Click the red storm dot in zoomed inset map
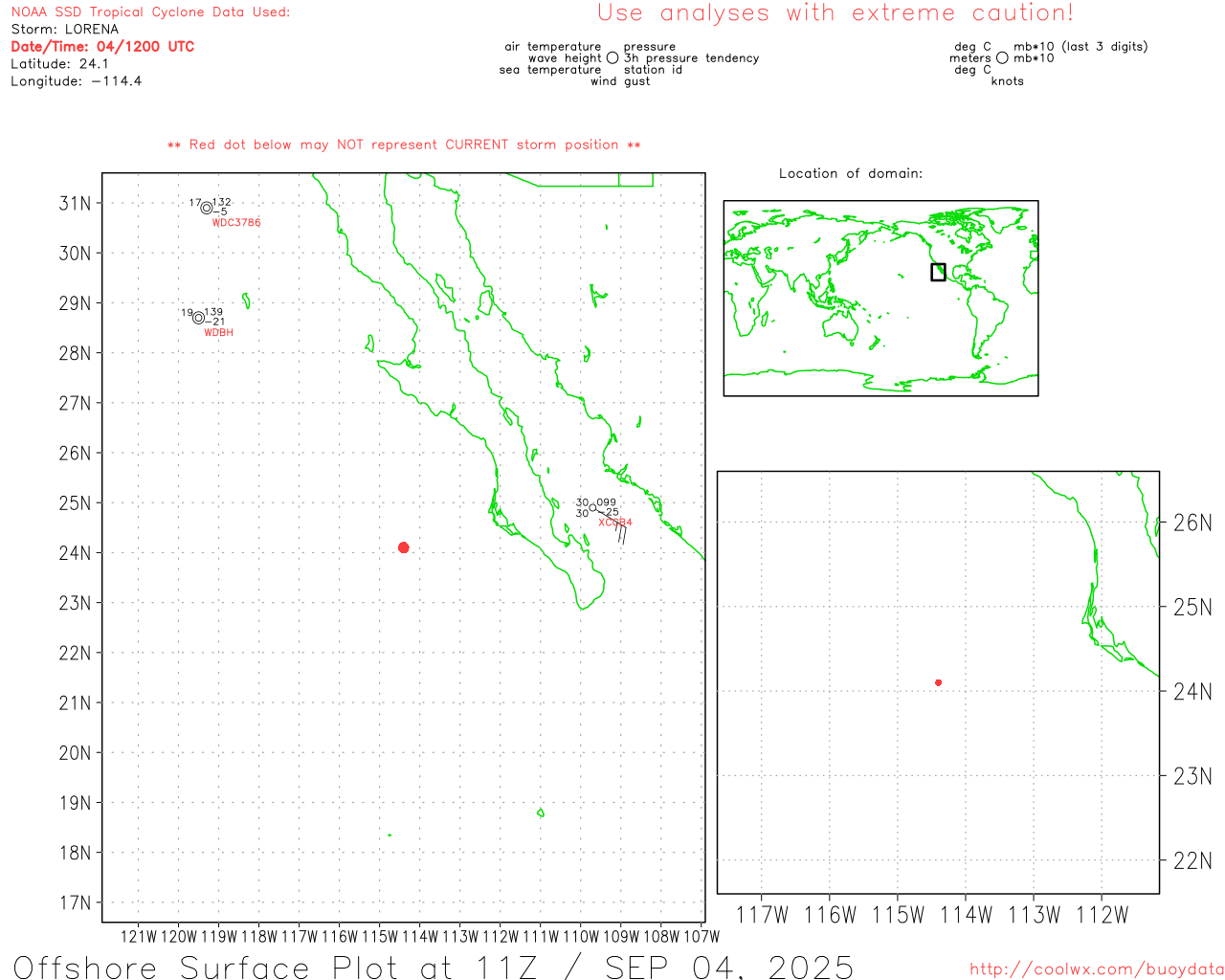 coord(939,682)
